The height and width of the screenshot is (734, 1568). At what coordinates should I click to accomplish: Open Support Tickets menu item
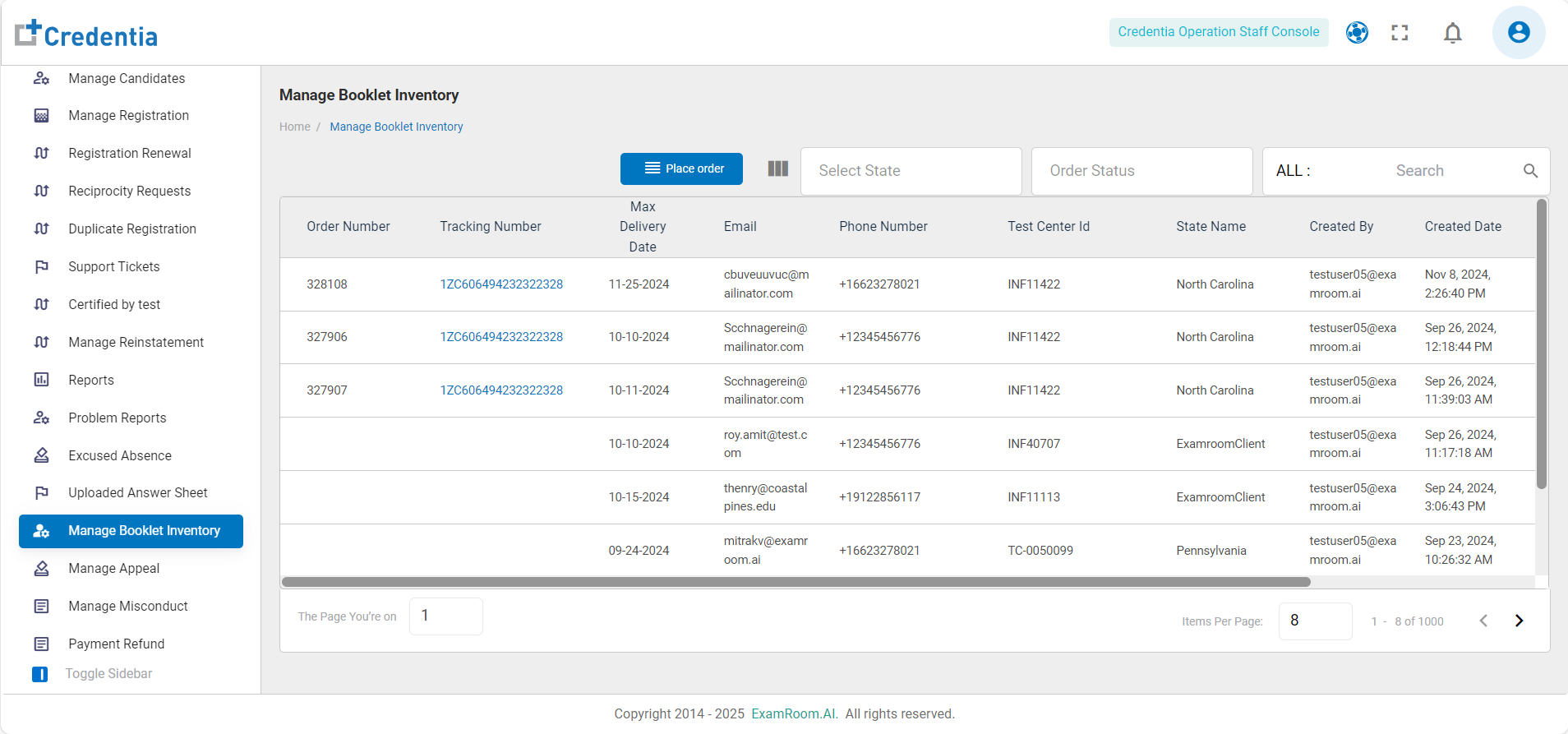tap(114, 267)
